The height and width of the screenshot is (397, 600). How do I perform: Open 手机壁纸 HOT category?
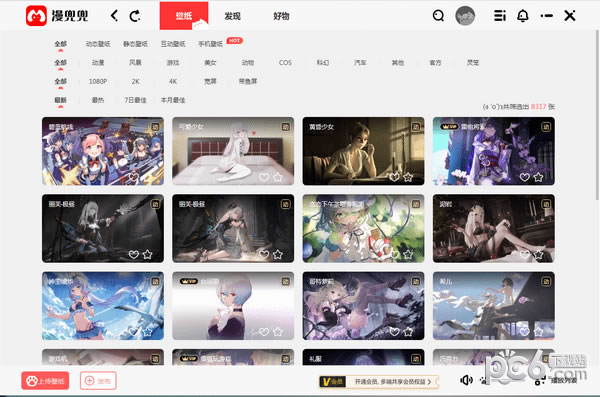[210, 44]
